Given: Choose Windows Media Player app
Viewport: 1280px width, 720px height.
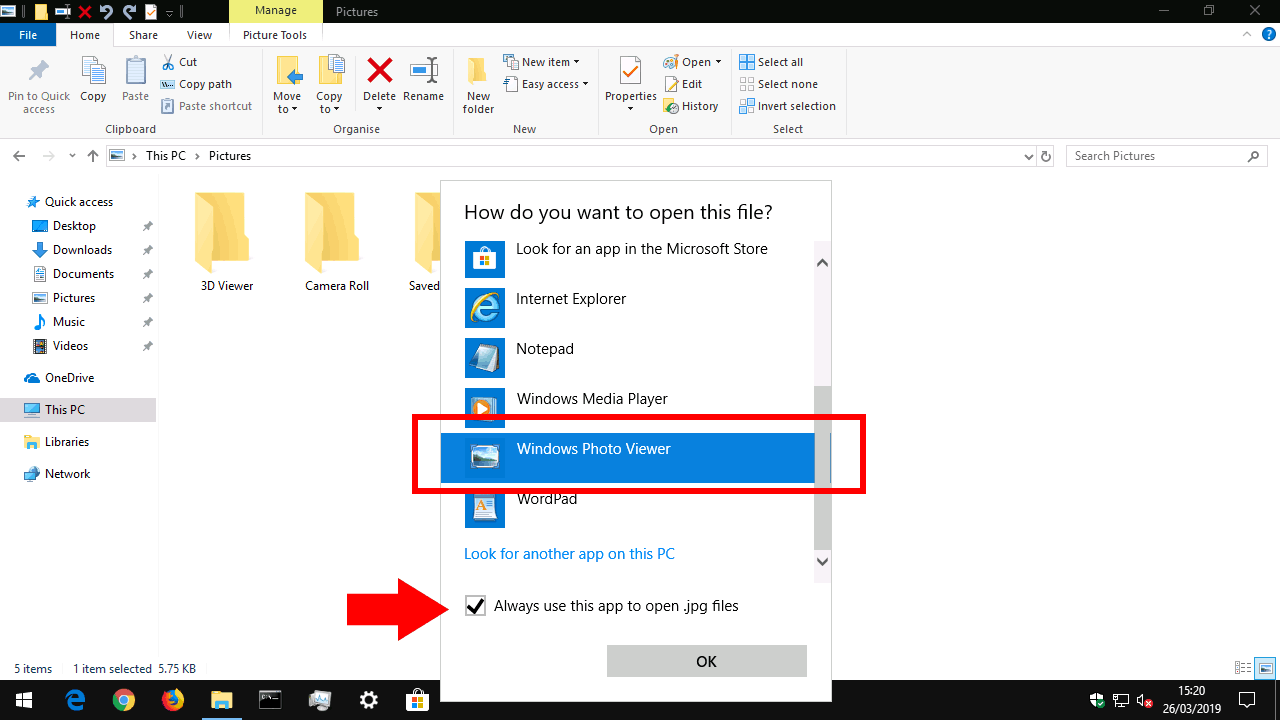Looking at the screenshot, I should point(627,408).
